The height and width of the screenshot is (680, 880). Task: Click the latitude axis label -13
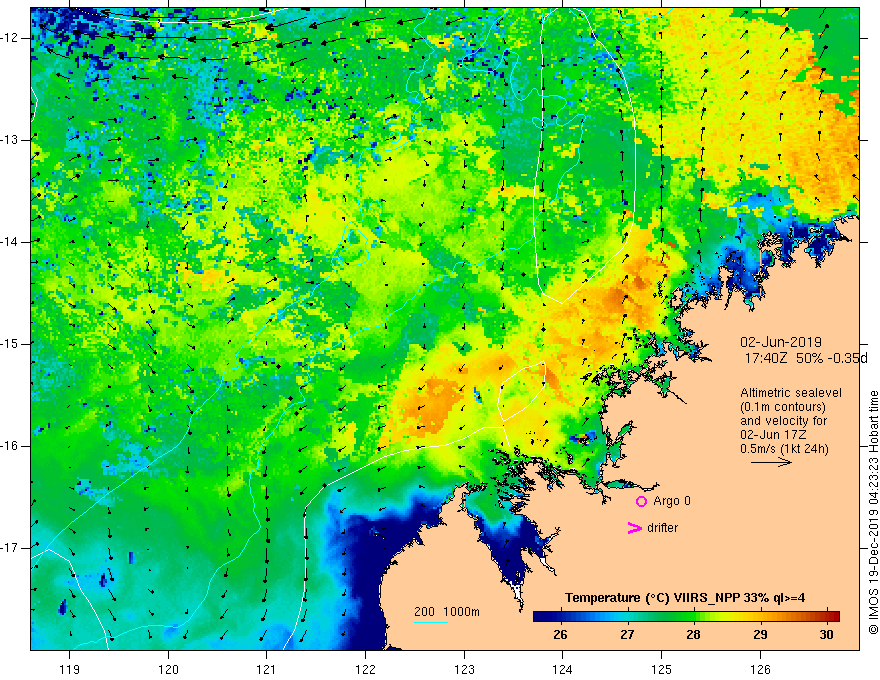[x=11, y=140]
